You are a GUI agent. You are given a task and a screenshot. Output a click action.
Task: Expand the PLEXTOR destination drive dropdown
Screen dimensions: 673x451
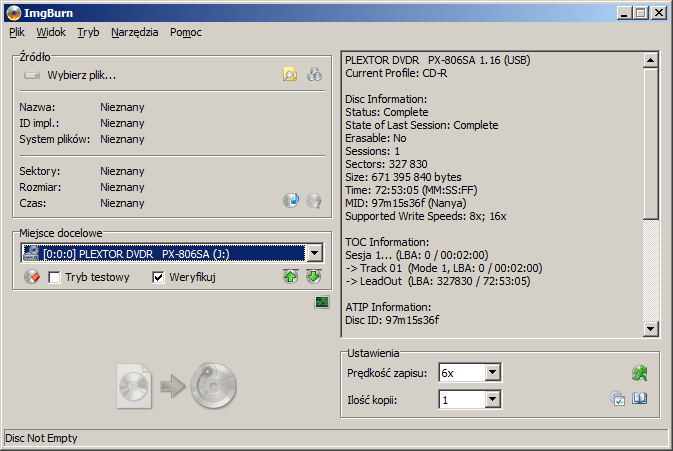315,253
